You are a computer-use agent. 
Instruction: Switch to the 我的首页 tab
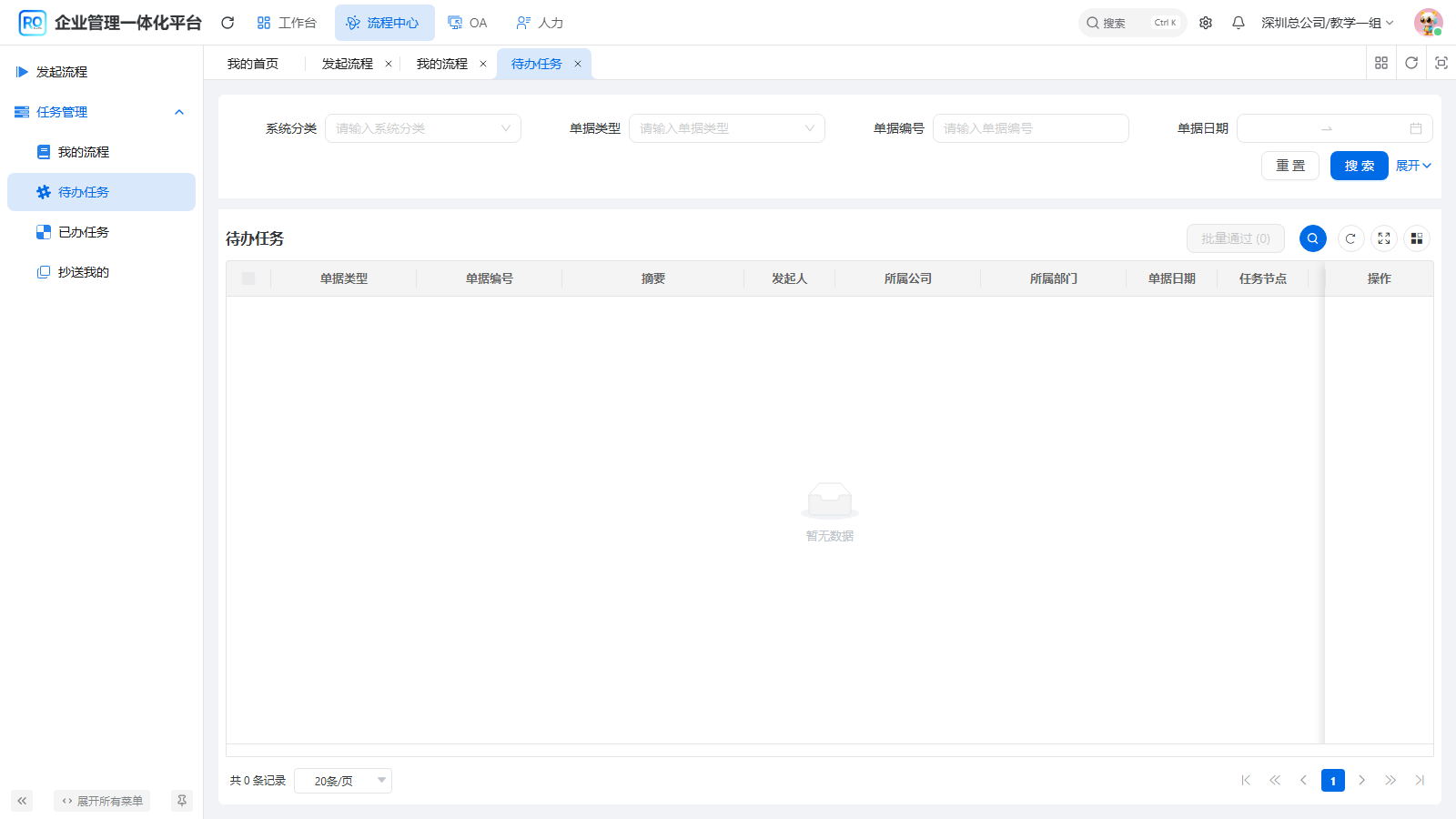tap(253, 64)
